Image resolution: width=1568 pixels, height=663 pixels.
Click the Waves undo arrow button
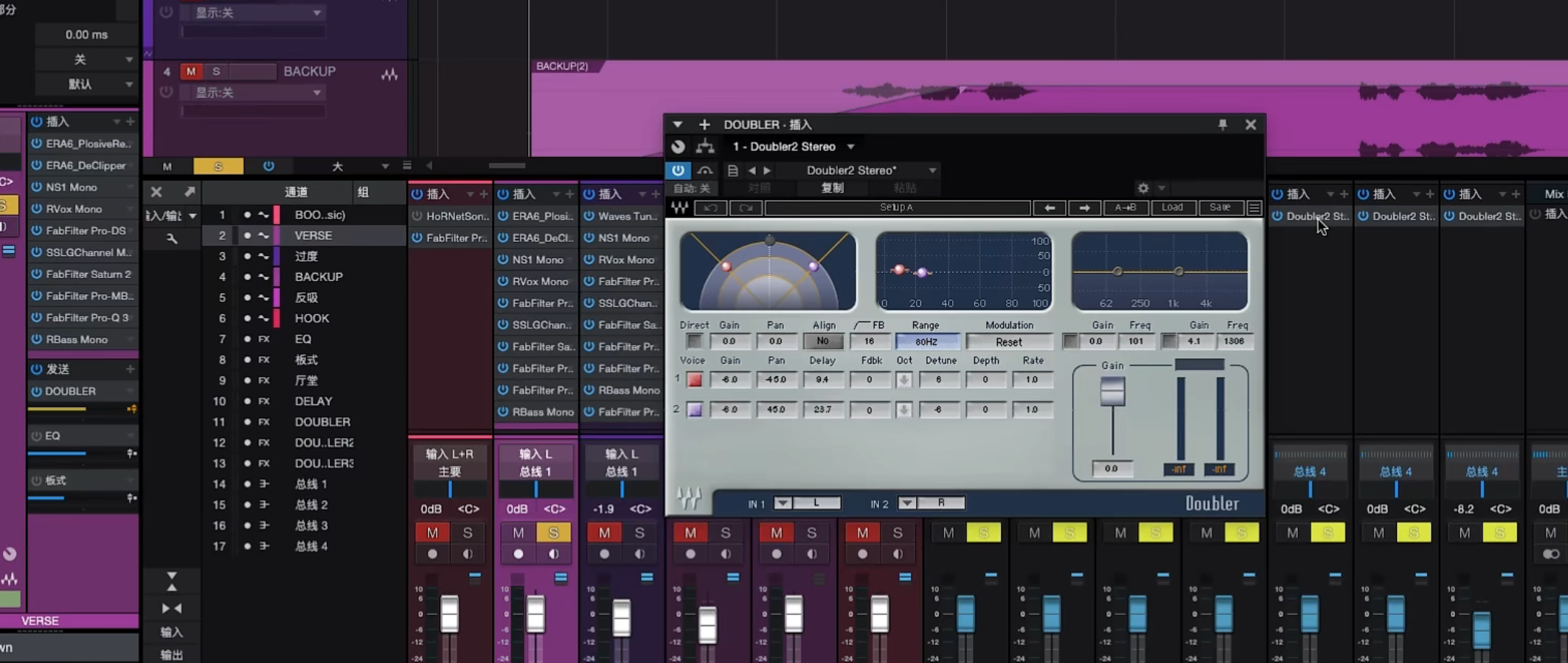point(710,208)
